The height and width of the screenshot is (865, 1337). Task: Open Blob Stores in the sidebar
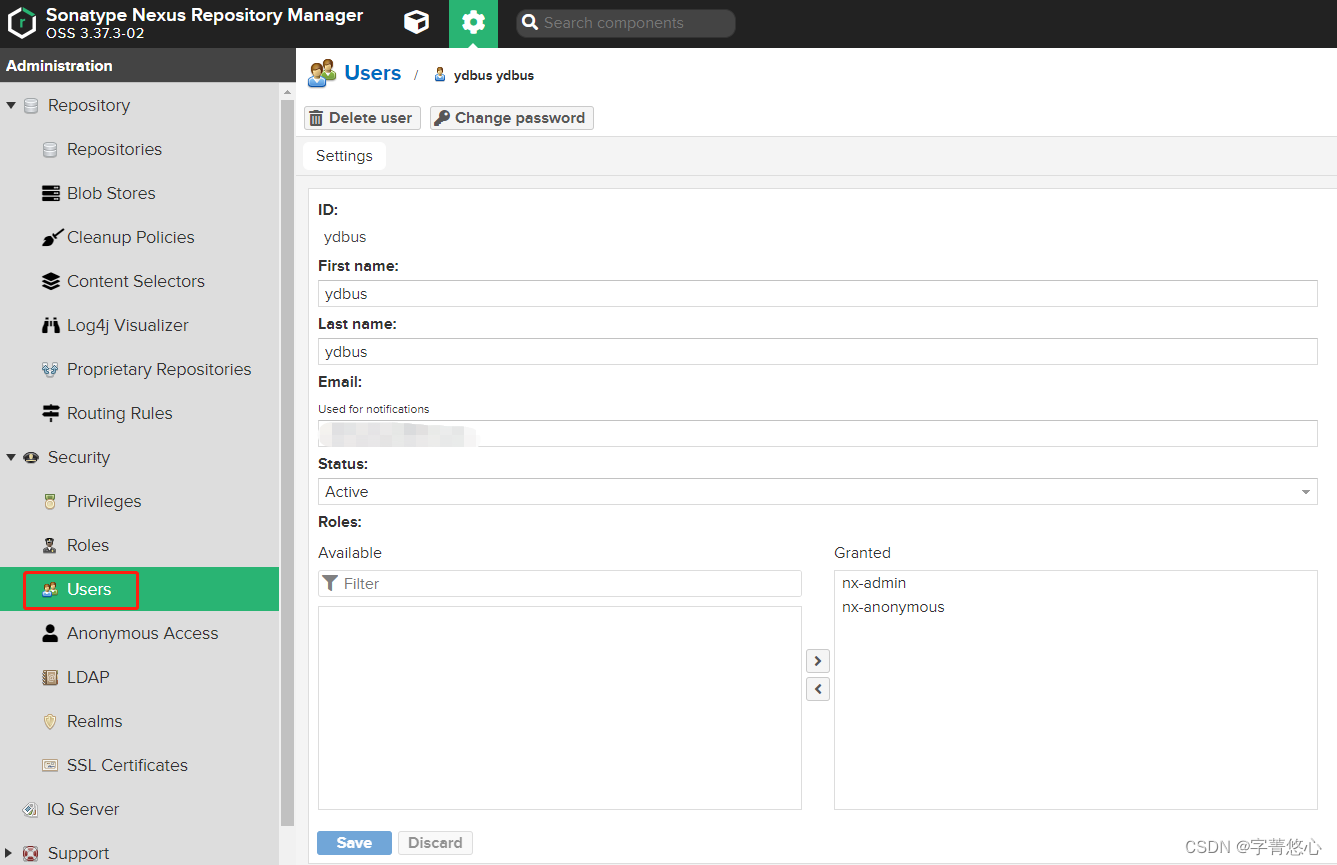(x=111, y=194)
